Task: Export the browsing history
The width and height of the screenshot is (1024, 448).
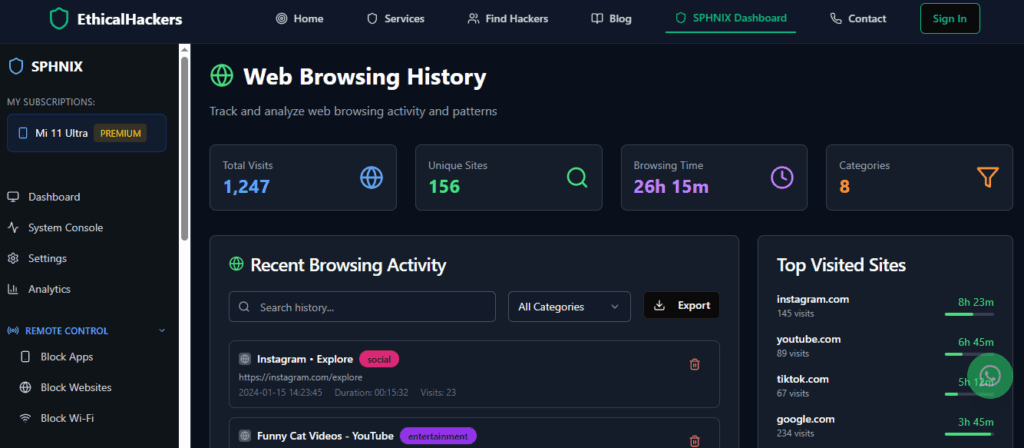Action: coord(681,306)
